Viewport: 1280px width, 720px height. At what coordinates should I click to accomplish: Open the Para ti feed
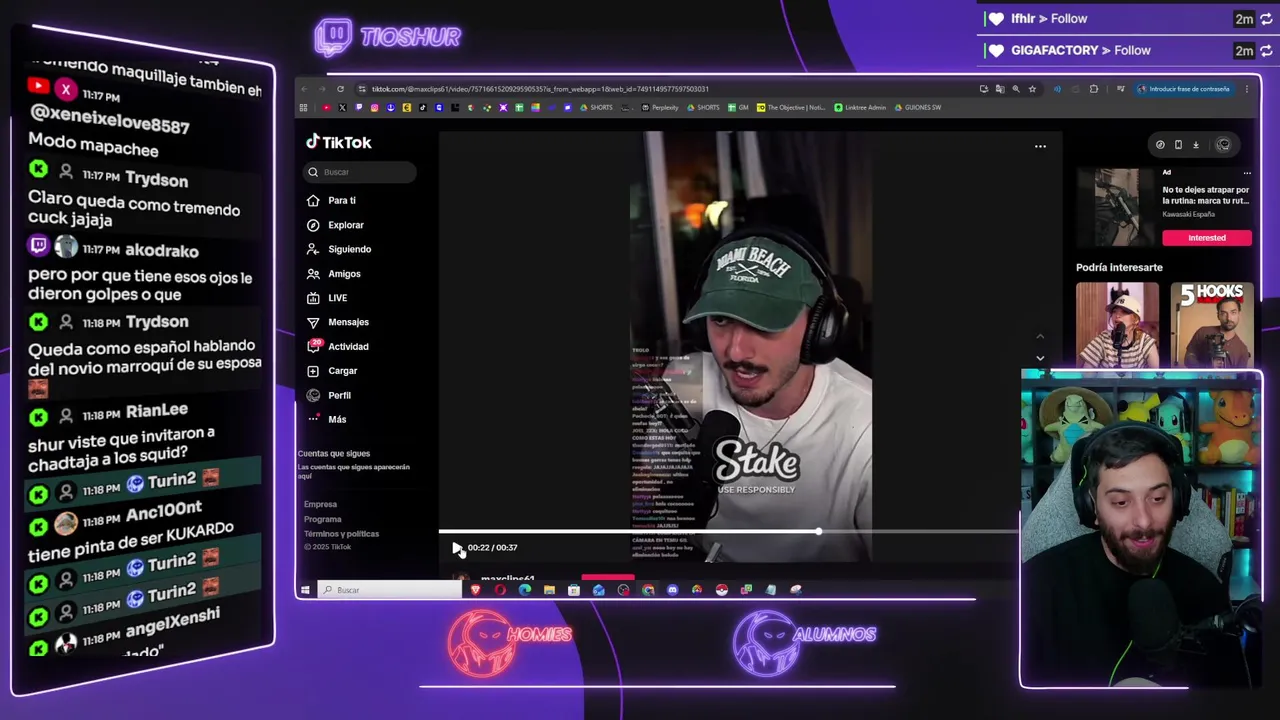342,200
